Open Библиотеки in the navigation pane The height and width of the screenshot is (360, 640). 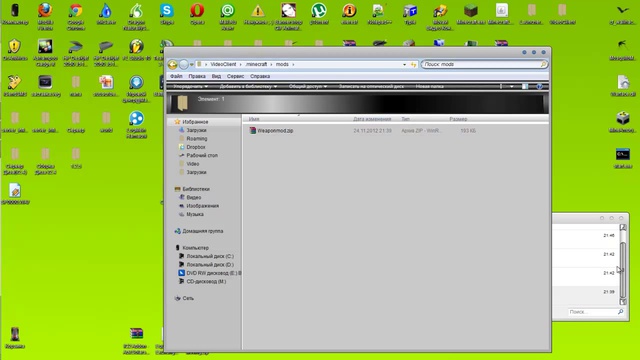(196, 189)
